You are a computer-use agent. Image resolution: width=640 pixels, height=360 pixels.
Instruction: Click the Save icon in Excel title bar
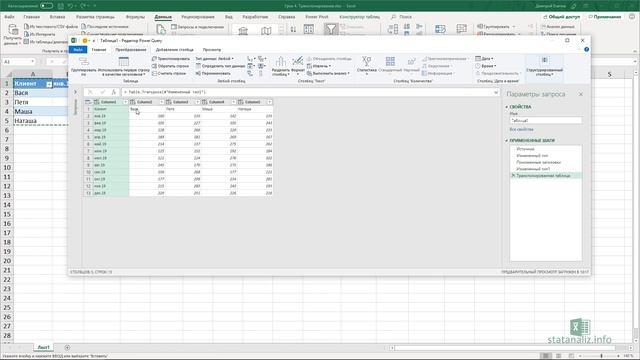coord(60,6)
